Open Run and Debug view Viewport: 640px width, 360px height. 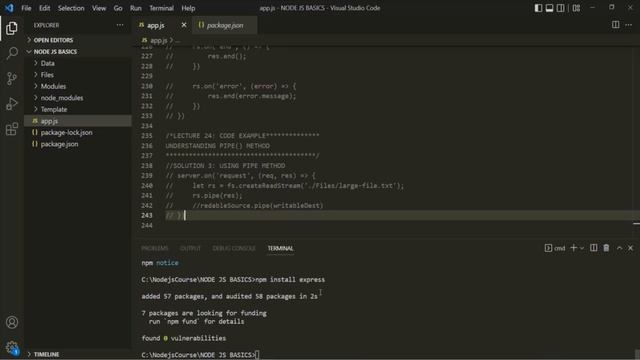coord(12,104)
